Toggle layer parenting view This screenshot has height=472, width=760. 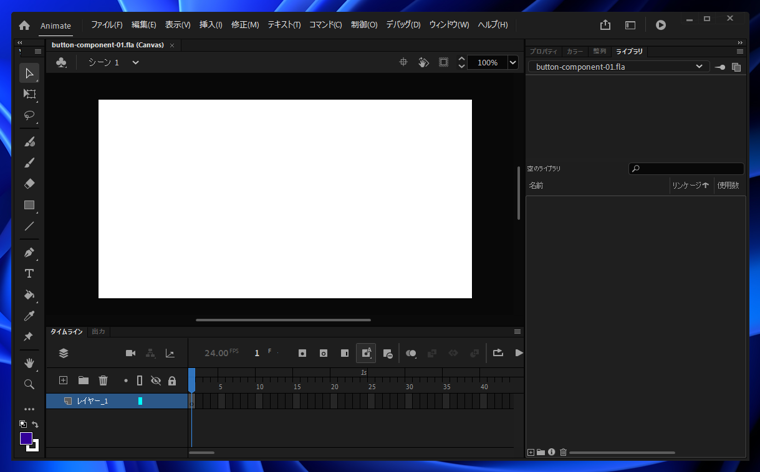pos(150,353)
